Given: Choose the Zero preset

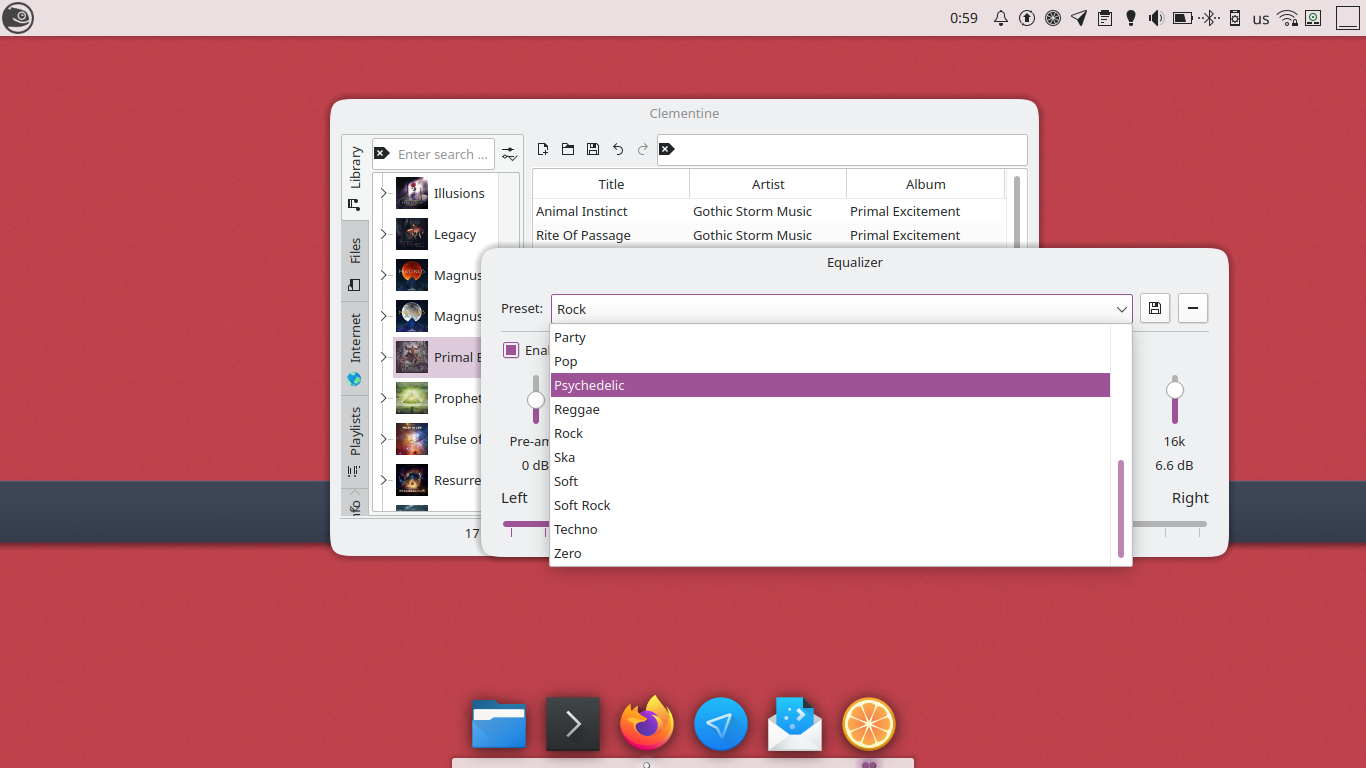Looking at the screenshot, I should [x=830, y=553].
